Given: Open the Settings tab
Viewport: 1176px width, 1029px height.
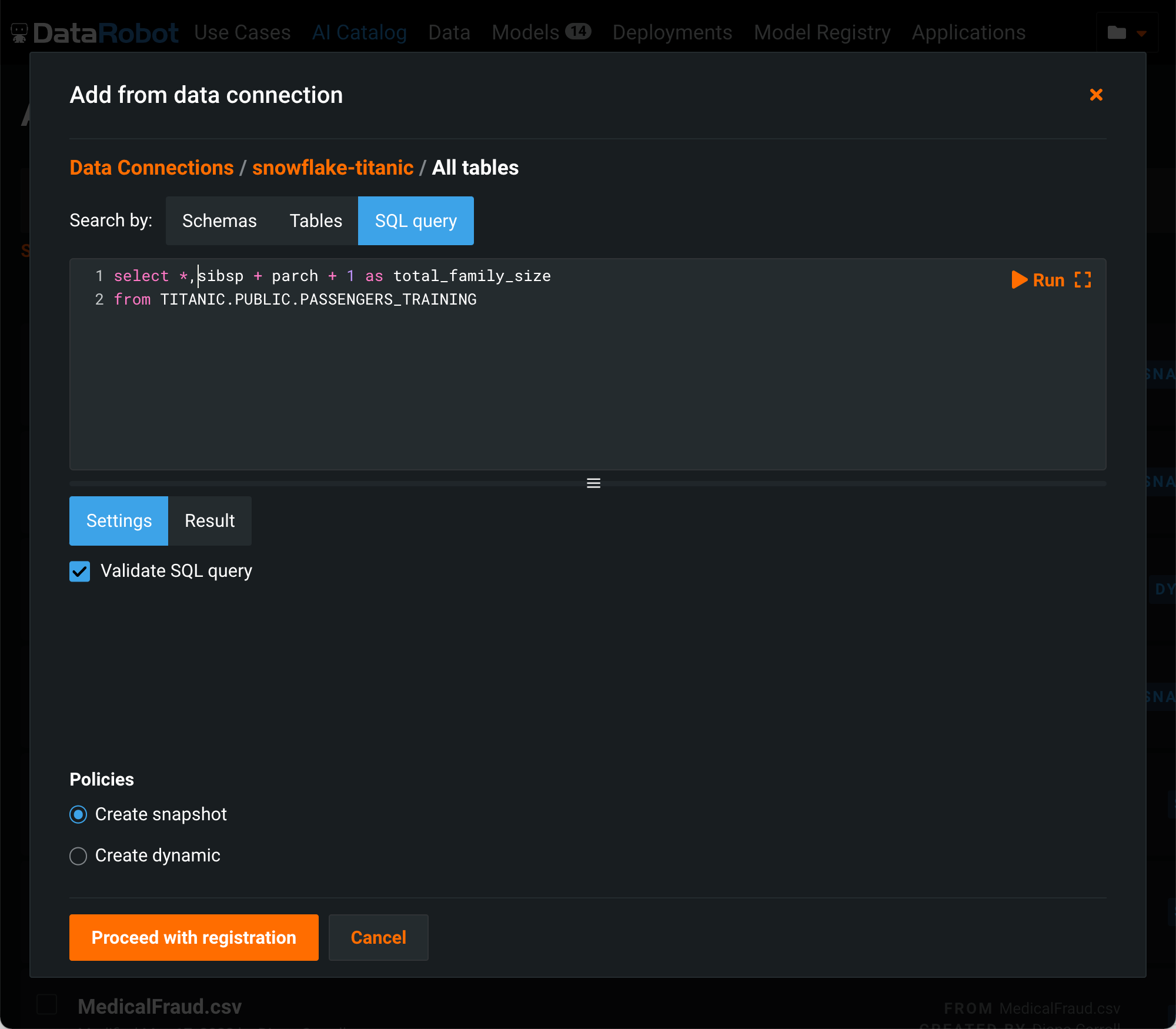Looking at the screenshot, I should point(119,521).
